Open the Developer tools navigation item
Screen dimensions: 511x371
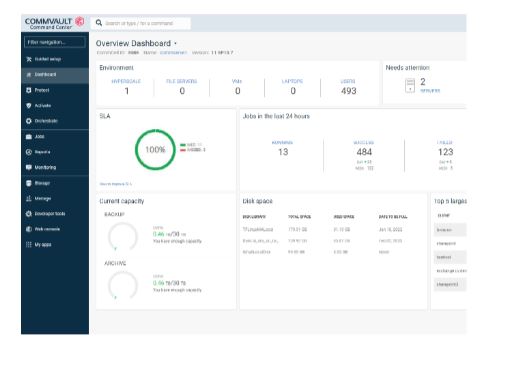pos(55,214)
